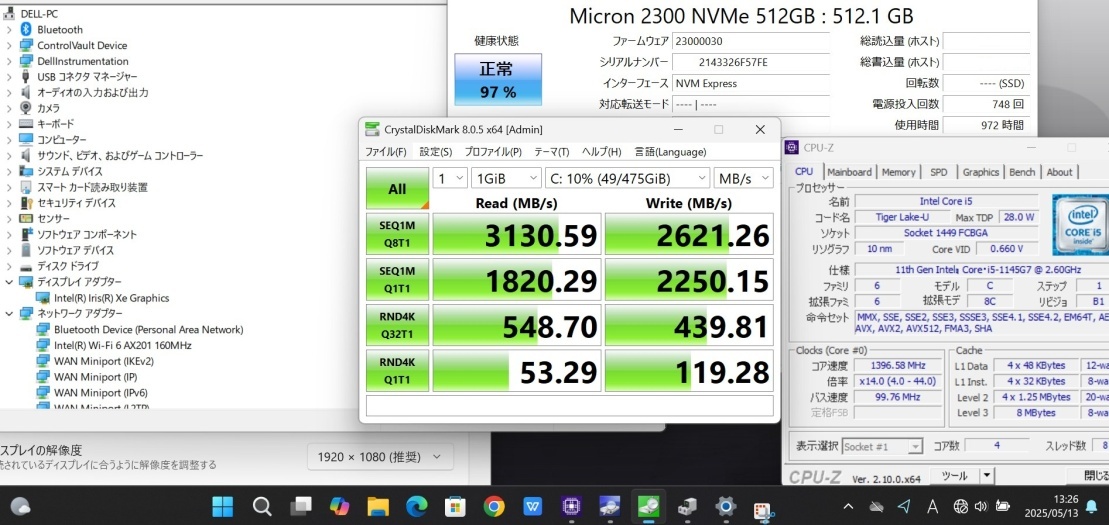Click the CrystalDiskMark empty status field
Screen dimensions: 1109x525
pos(570,405)
